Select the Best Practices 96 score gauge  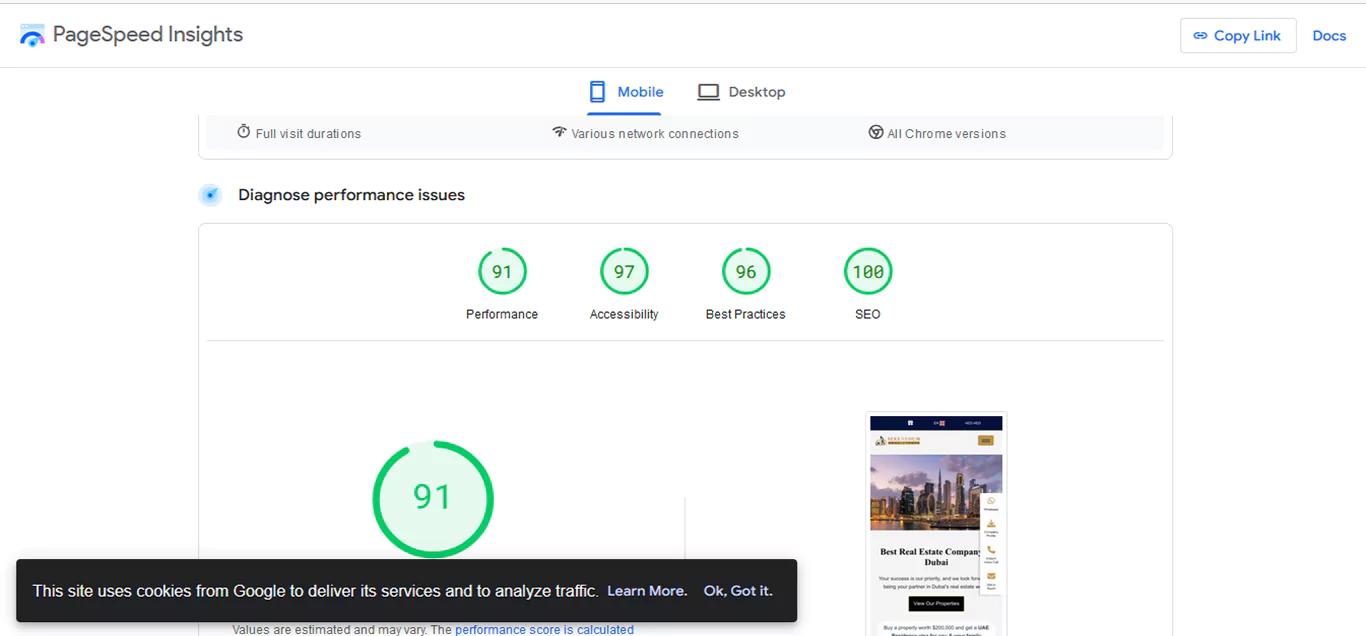point(746,270)
